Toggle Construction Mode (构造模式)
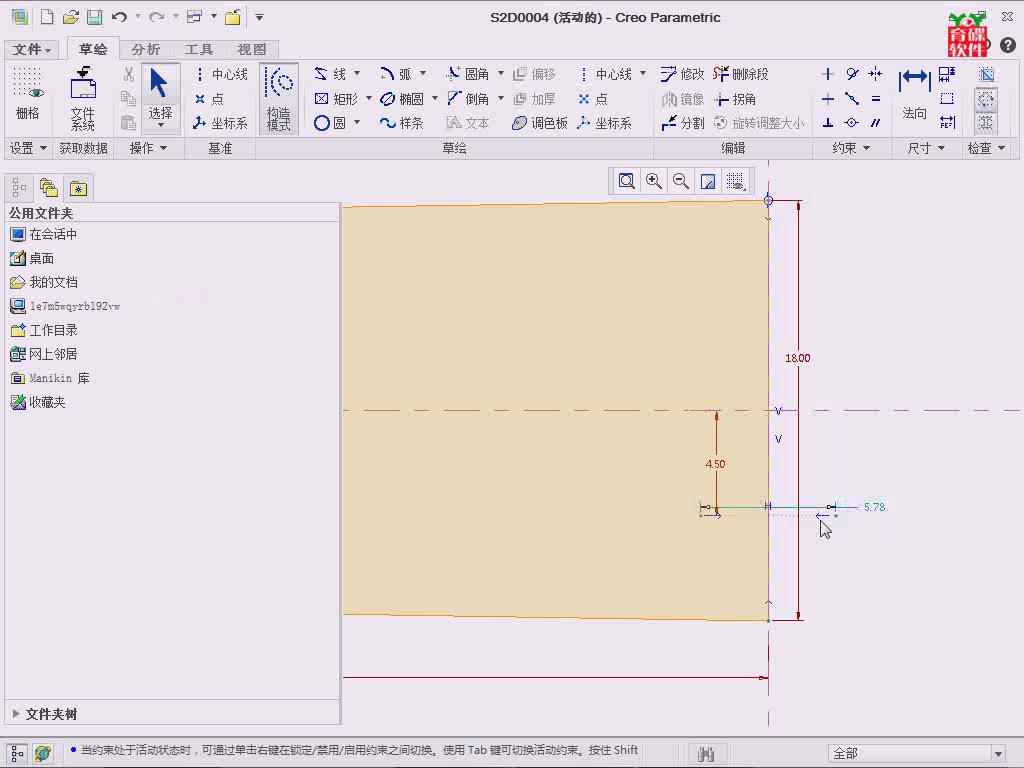 tap(279, 99)
